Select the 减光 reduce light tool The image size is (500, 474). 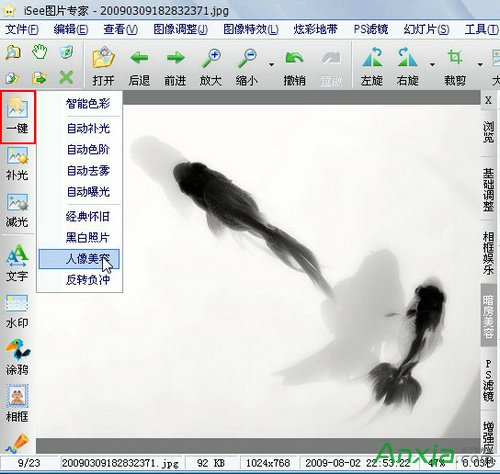point(17,211)
